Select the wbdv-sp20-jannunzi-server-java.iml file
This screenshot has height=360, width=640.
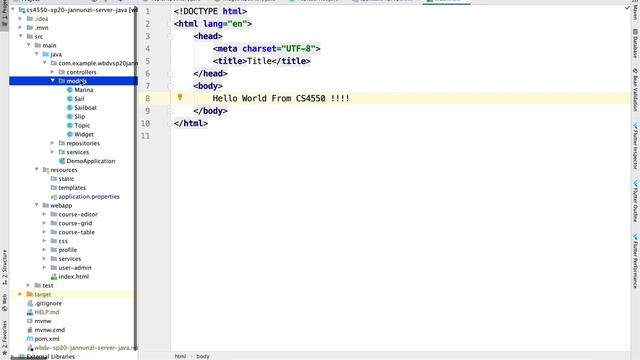(x=73, y=348)
